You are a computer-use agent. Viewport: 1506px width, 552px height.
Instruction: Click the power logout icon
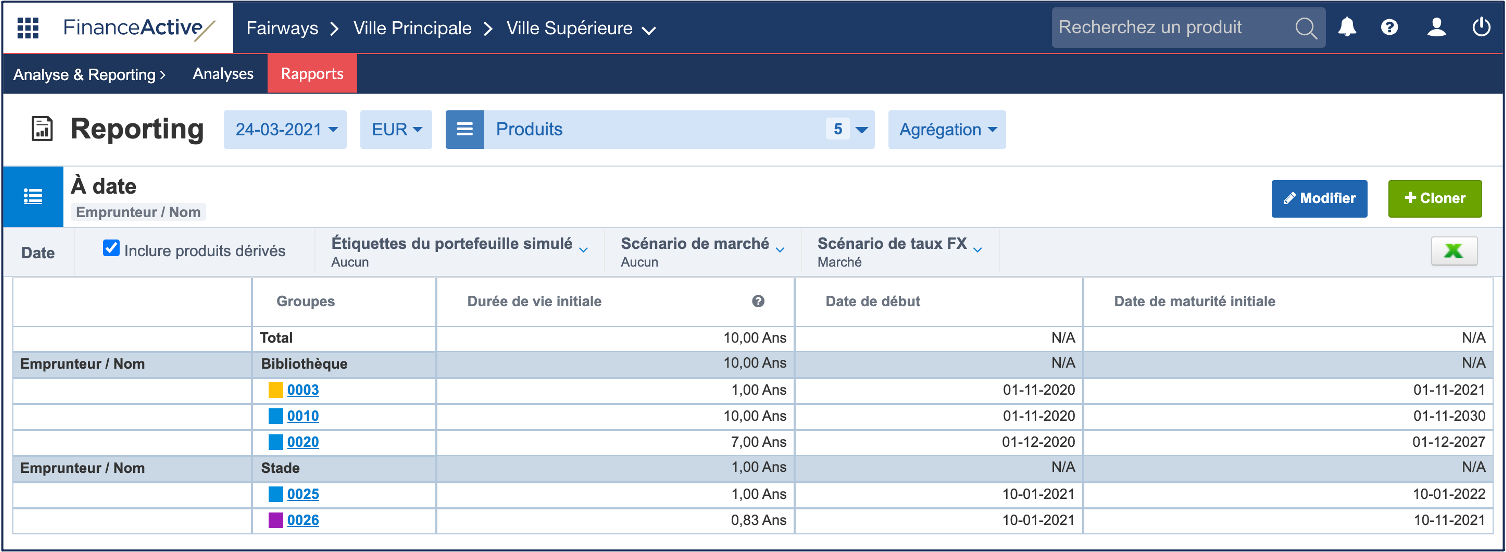click(1481, 28)
